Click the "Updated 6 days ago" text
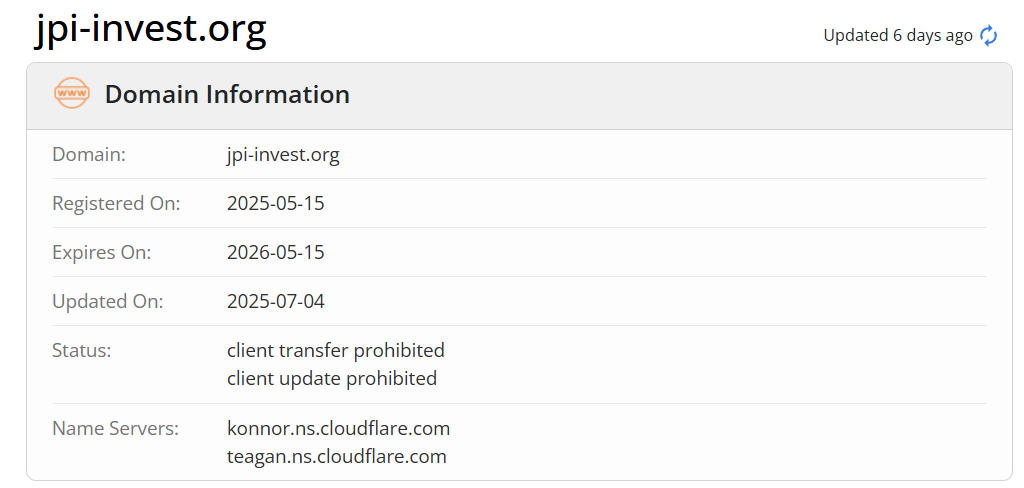The image size is (1024, 488). click(x=897, y=36)
